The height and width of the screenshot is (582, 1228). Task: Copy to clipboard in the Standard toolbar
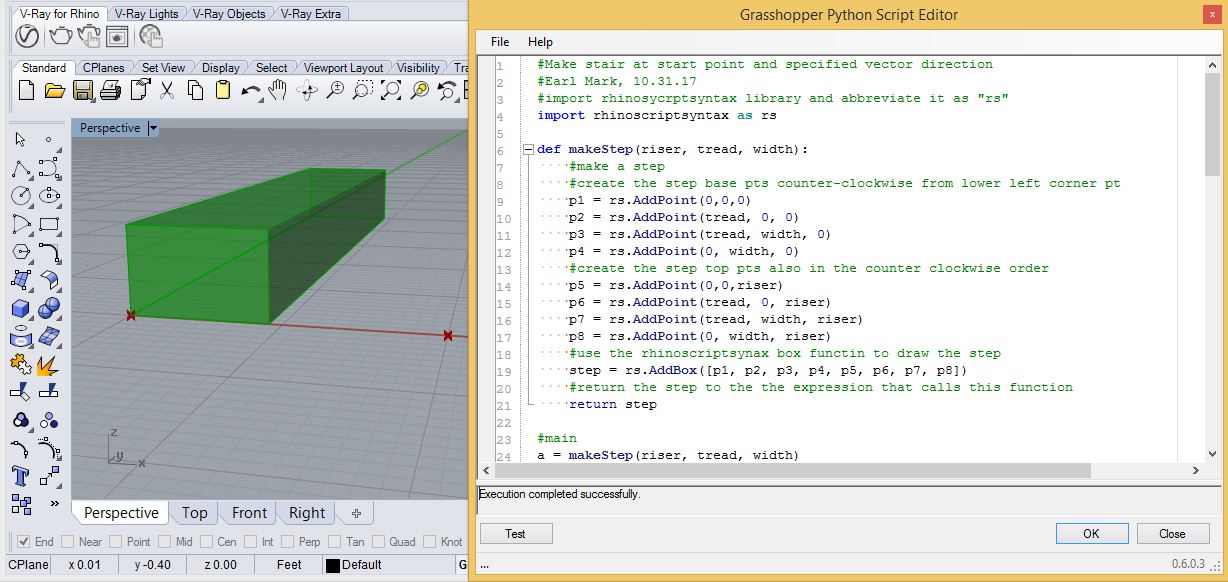195,91
